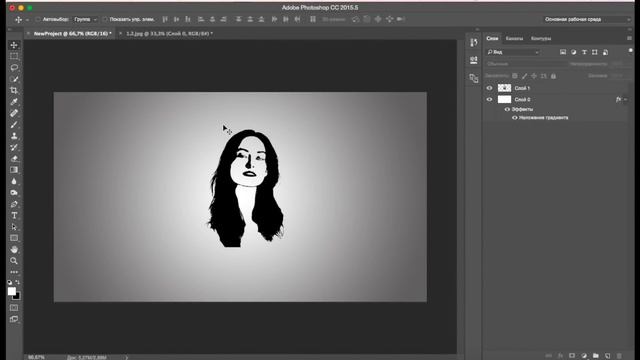The width and height of the screenshot is (640, 360).
Task: Close the NewProject document tab
Action: tap(28, 33)
